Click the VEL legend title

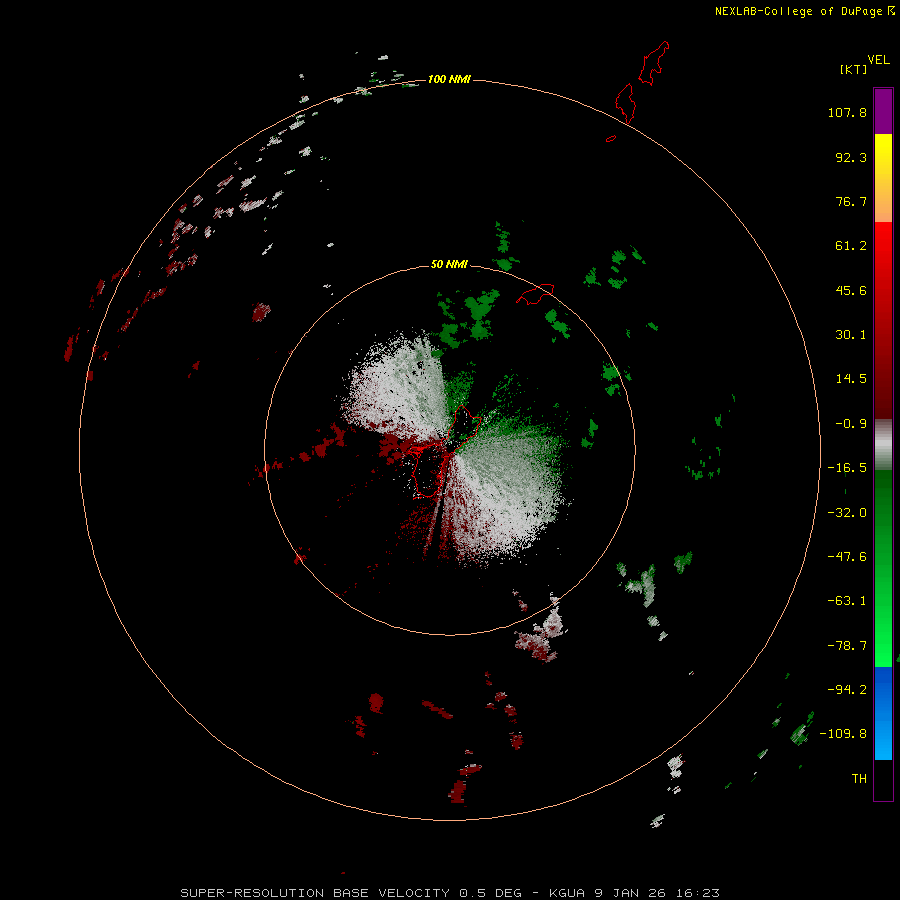point(878,59)
